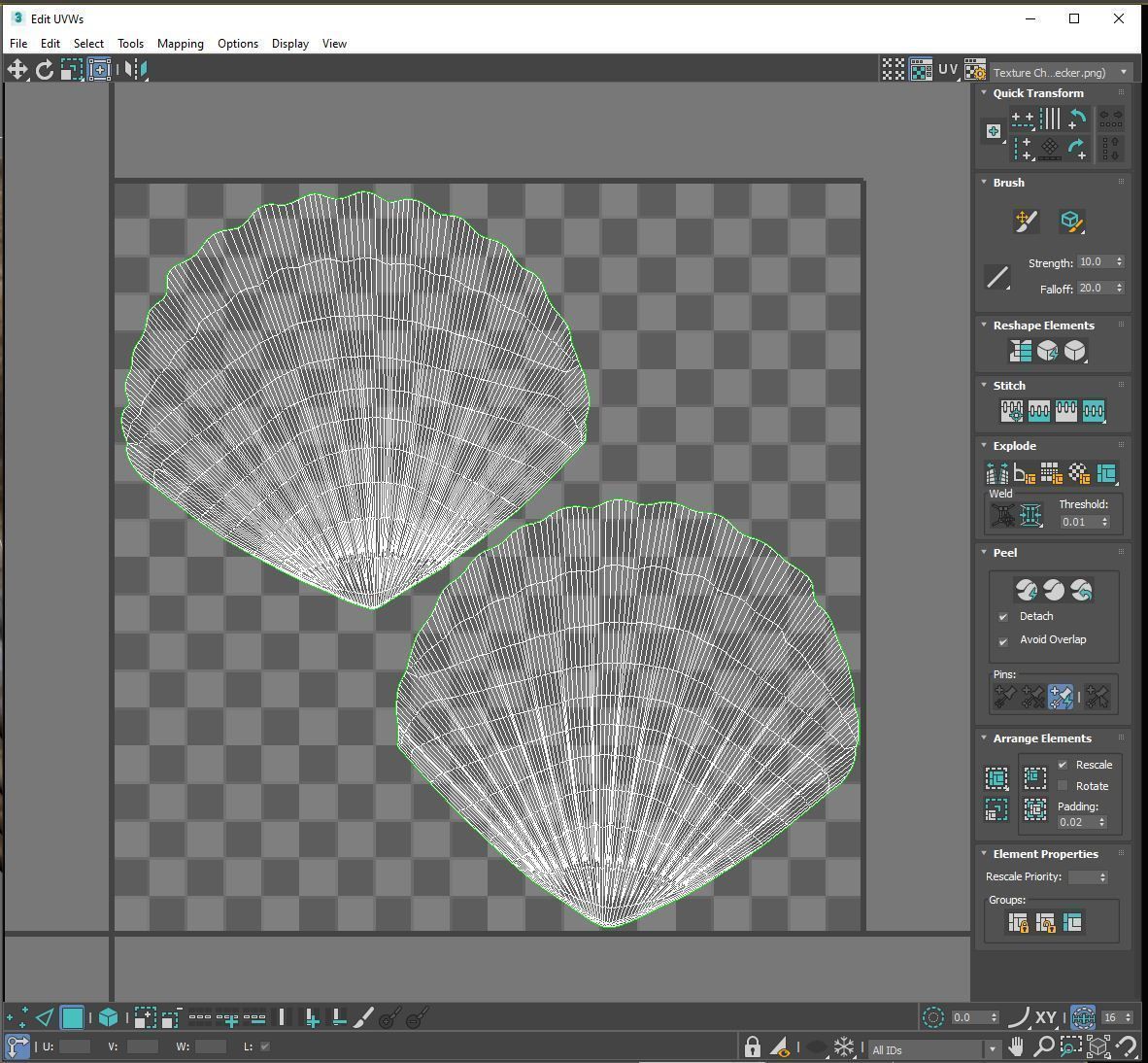This screenshot has width=1148, height=1063.
Task: Select the Rotate tool in top toolbar
Action: [45, 70]
